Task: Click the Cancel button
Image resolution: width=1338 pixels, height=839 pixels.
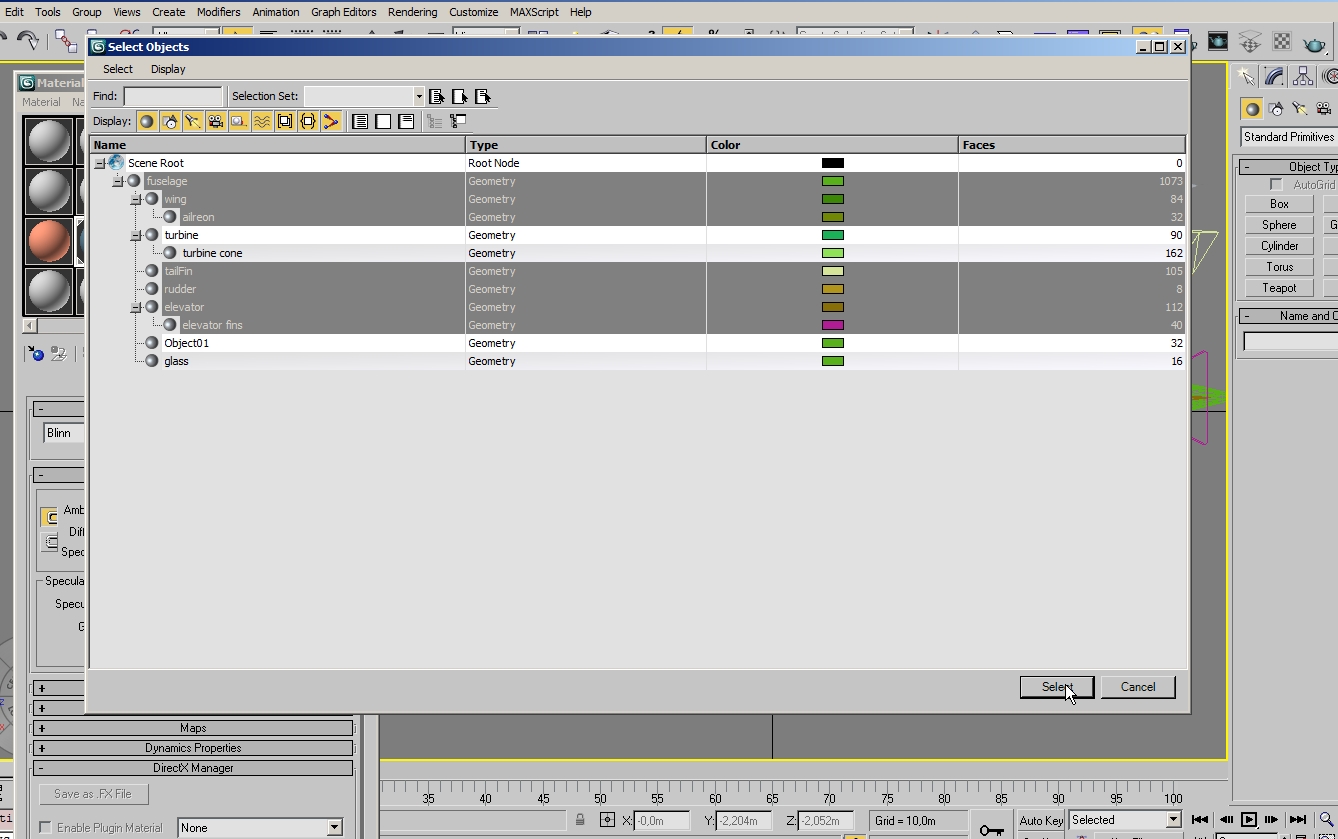Action: [x=1138, y=687]
